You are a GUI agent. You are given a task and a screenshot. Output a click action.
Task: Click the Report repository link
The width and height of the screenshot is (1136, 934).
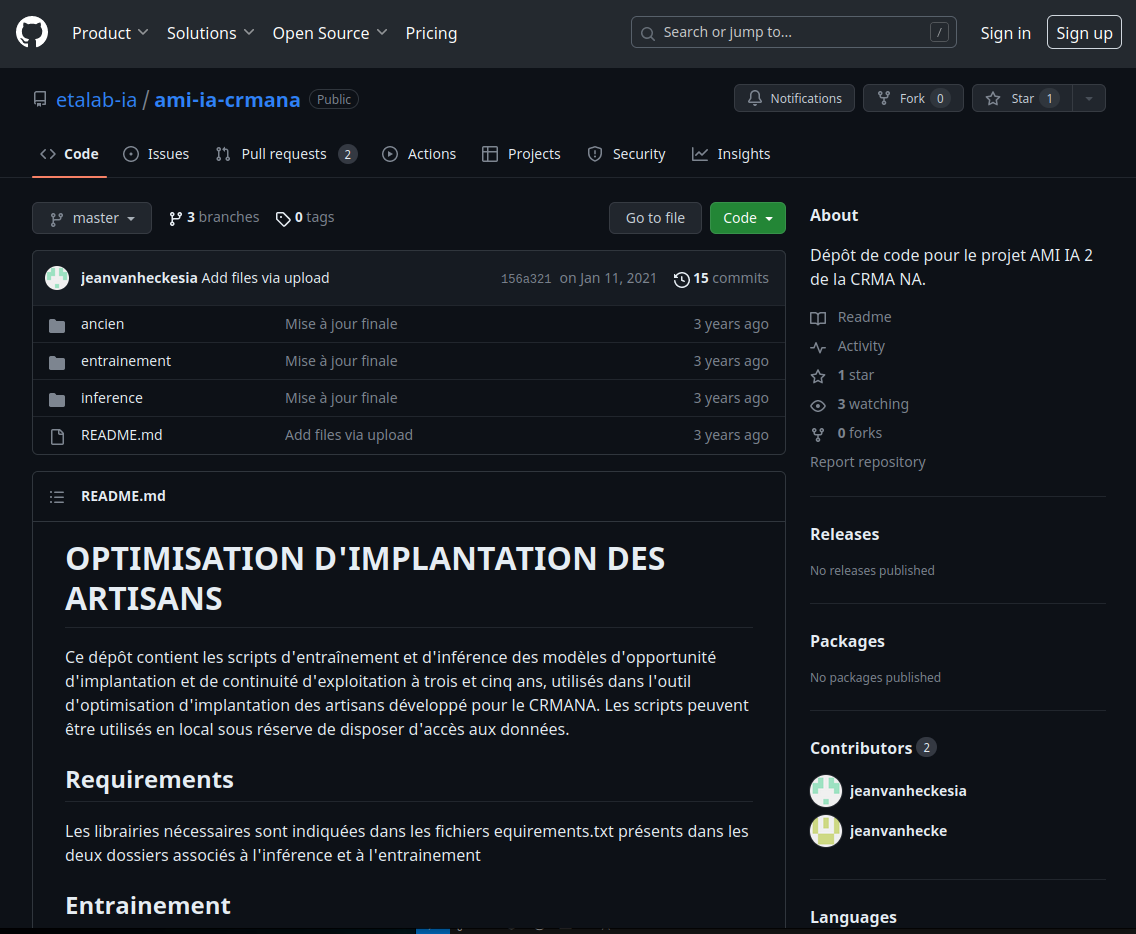868,462
